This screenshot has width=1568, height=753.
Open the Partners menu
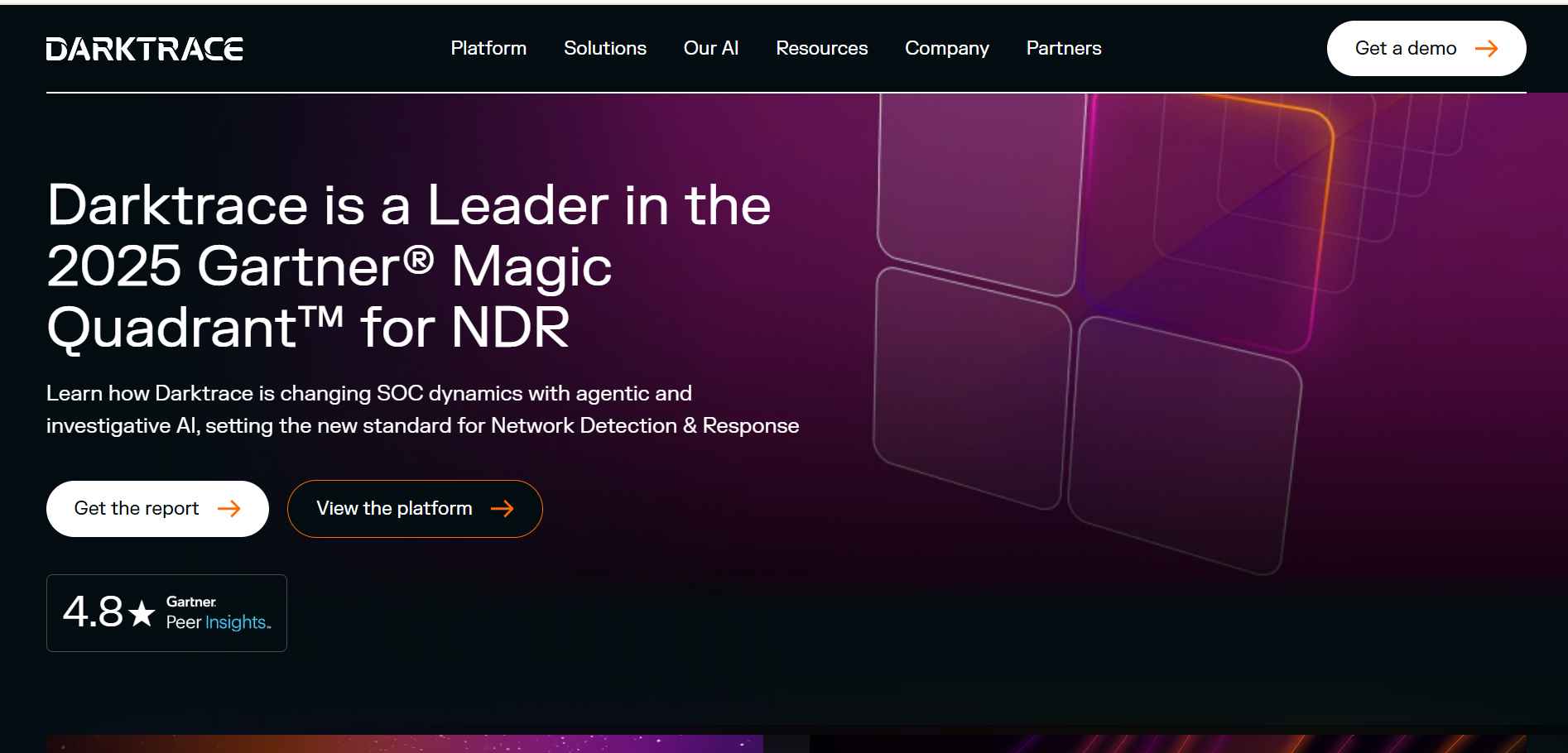tap(1064, 48)
